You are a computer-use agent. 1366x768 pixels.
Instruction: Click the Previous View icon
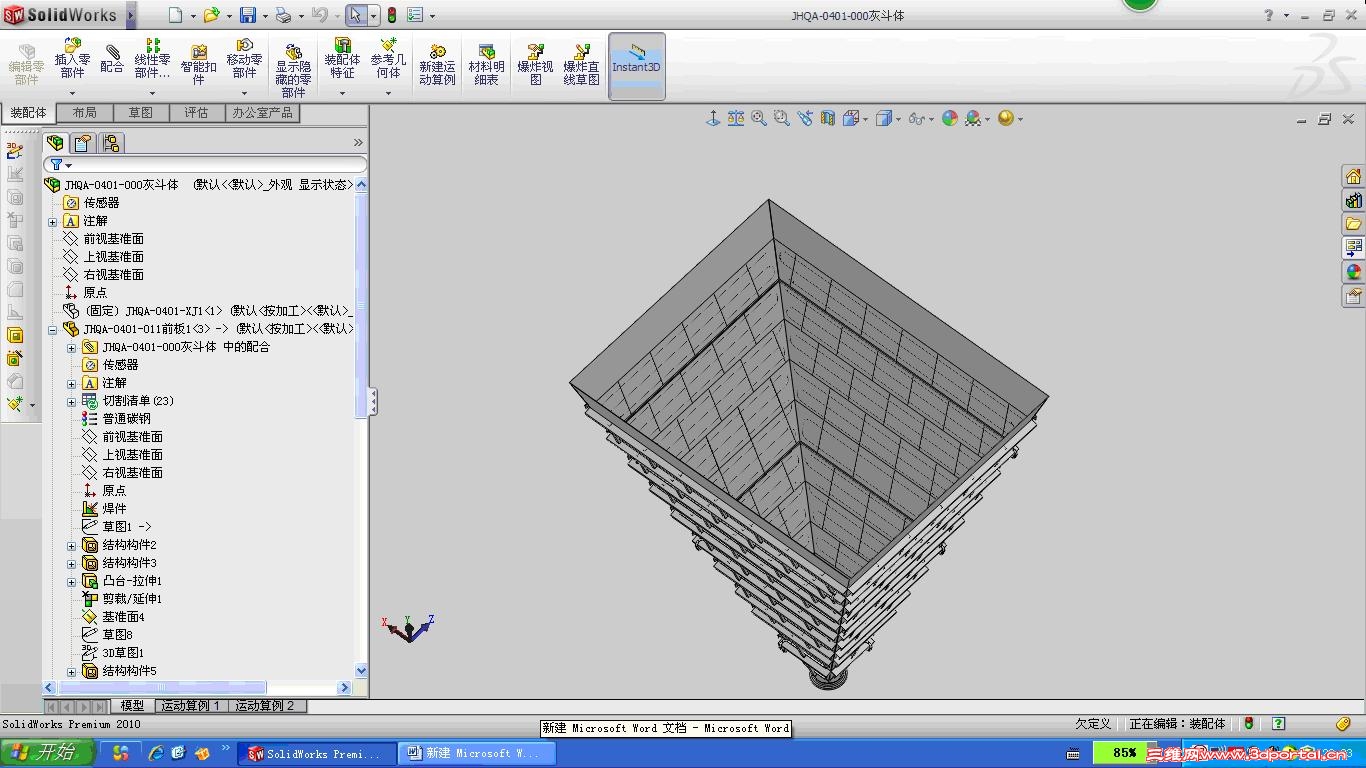[805, 118]
